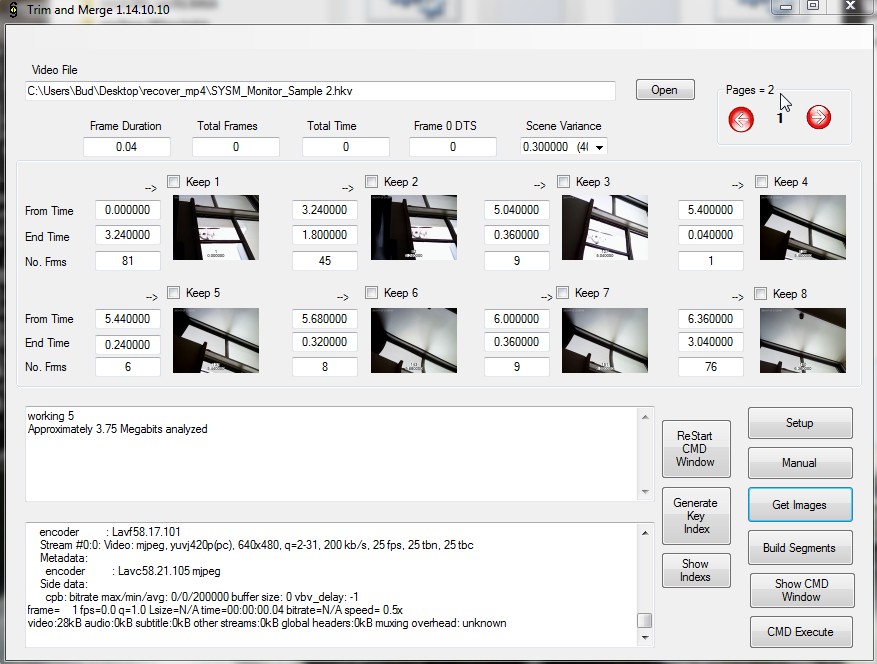Click Keep 4 From Time field 5.400000

pos(711,210)
